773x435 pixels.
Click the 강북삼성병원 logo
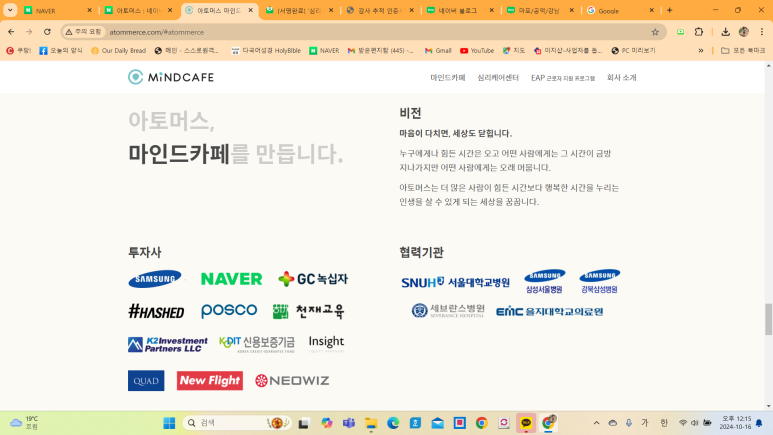click(x=599, y=282)
